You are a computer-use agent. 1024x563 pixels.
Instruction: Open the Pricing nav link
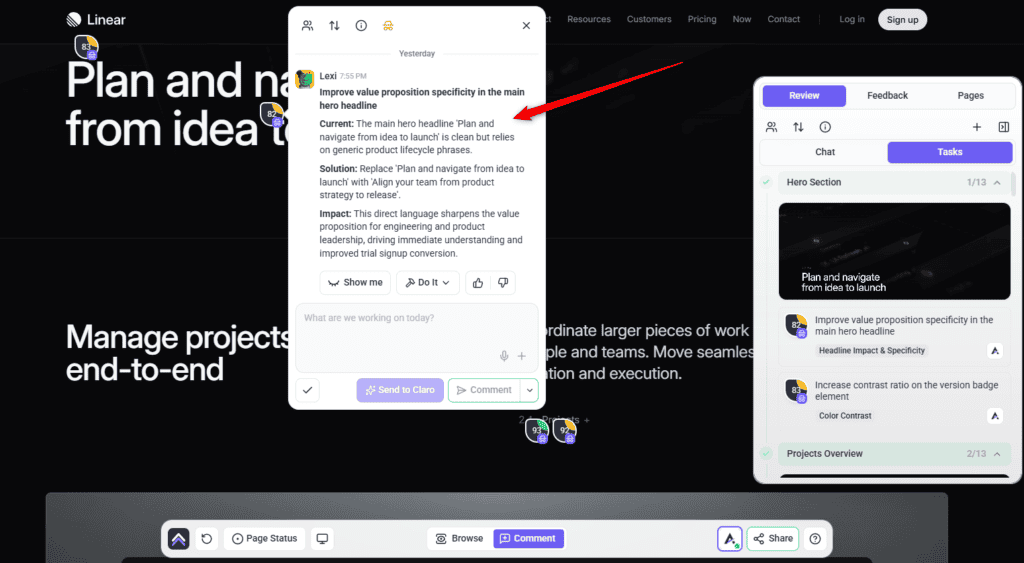point(702,20)
